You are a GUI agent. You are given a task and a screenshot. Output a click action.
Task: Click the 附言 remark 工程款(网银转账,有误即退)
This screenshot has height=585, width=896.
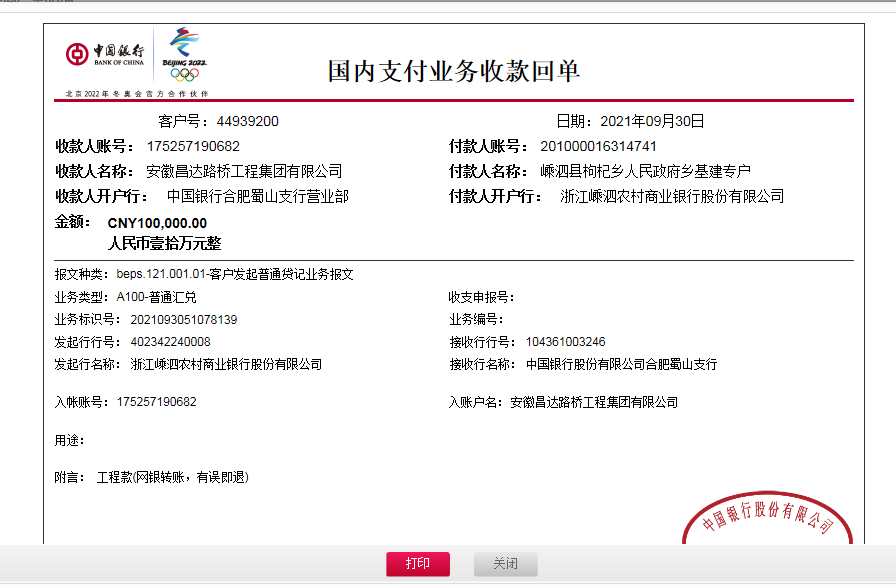click(172, 478)
